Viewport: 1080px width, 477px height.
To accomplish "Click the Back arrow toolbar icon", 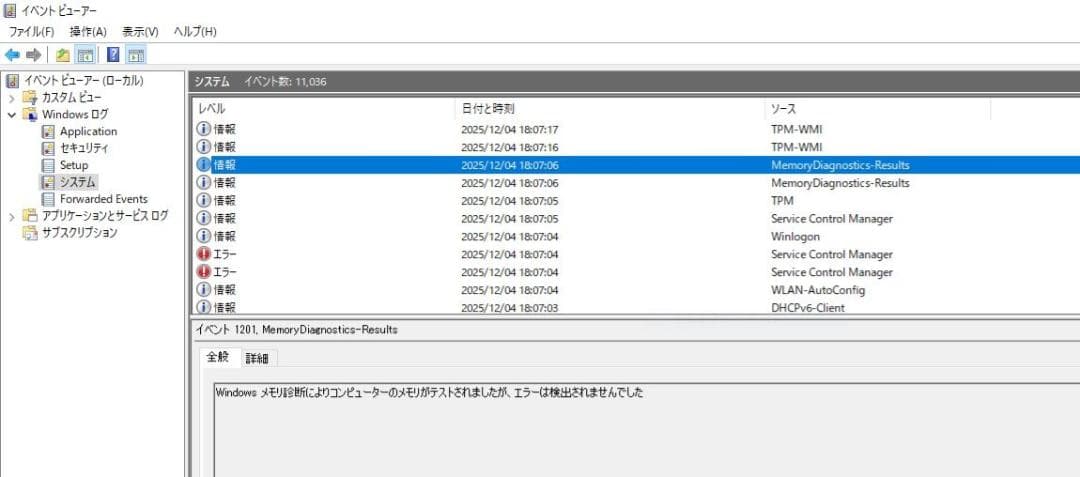I will [x=12, y=55].
